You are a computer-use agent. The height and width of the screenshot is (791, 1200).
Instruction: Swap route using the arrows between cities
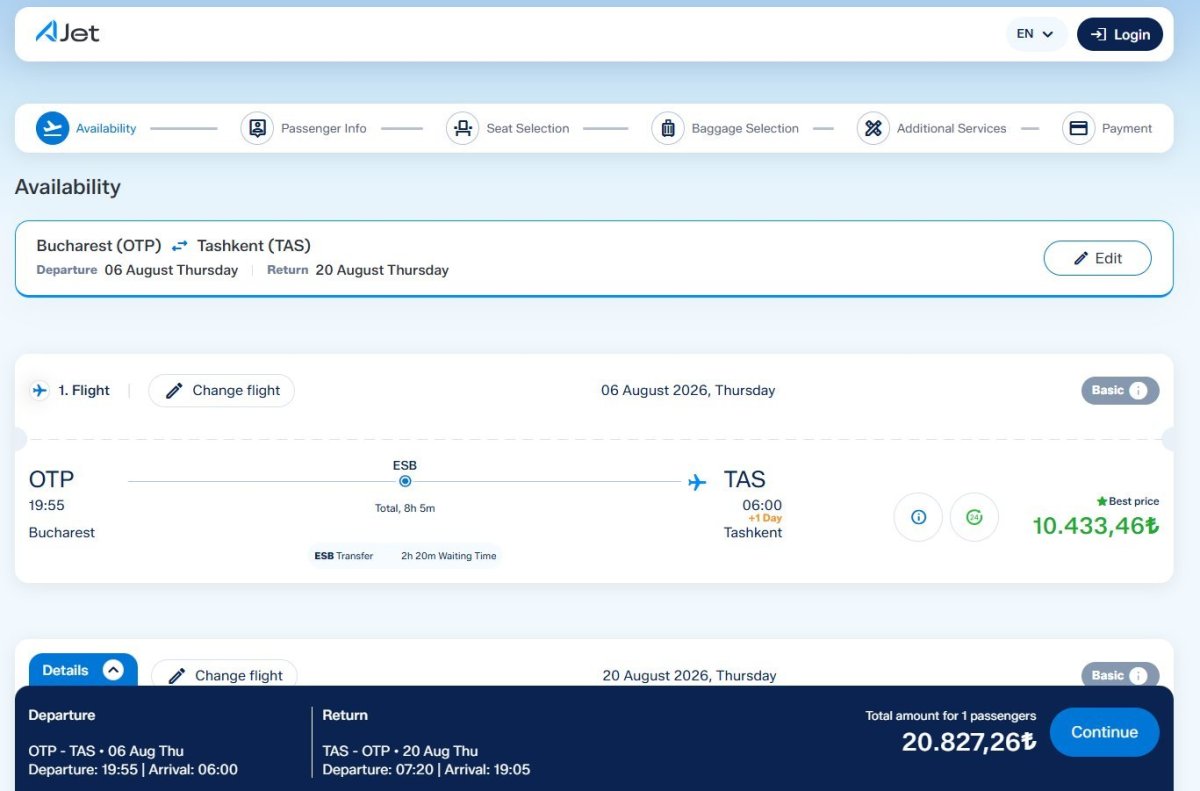(179, 246)
